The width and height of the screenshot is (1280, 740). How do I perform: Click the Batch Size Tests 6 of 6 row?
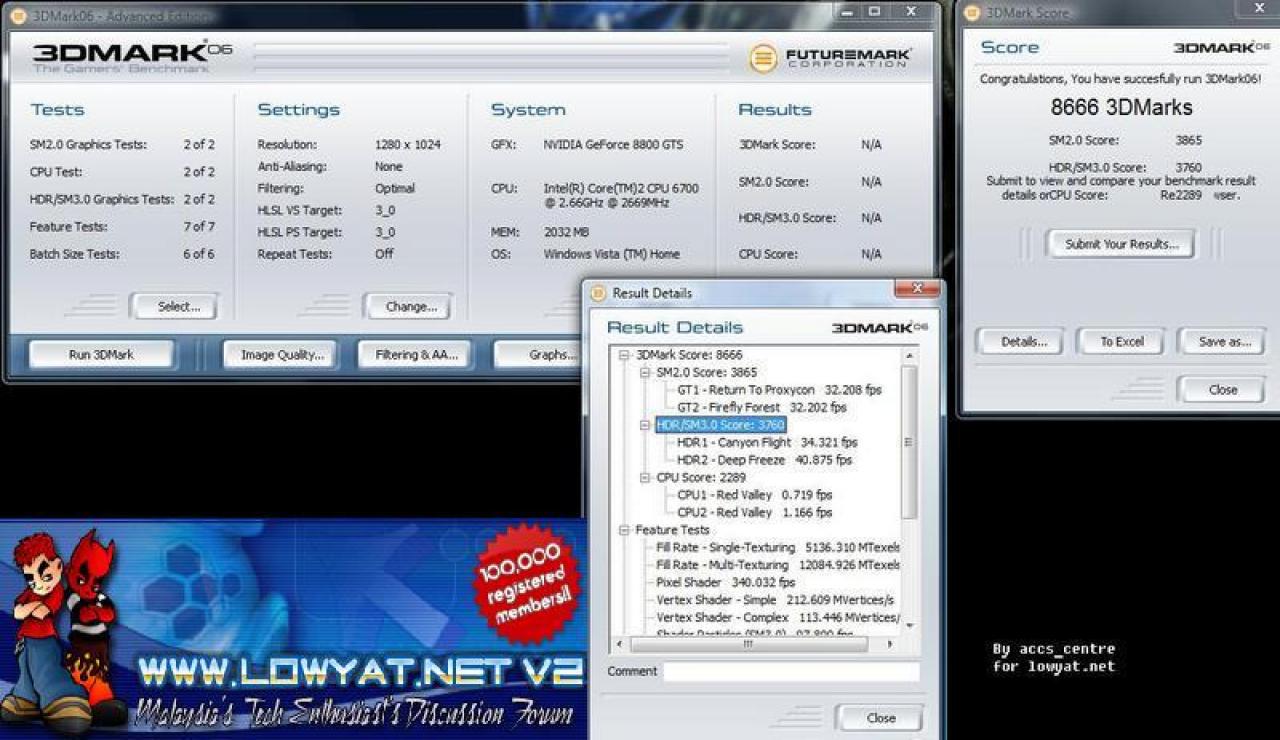[122, 254]
